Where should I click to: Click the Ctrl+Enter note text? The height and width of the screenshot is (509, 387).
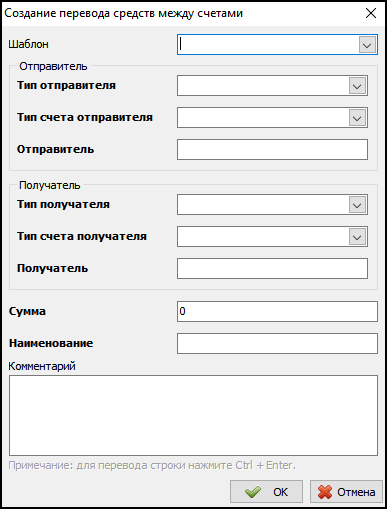coord(152,465)
